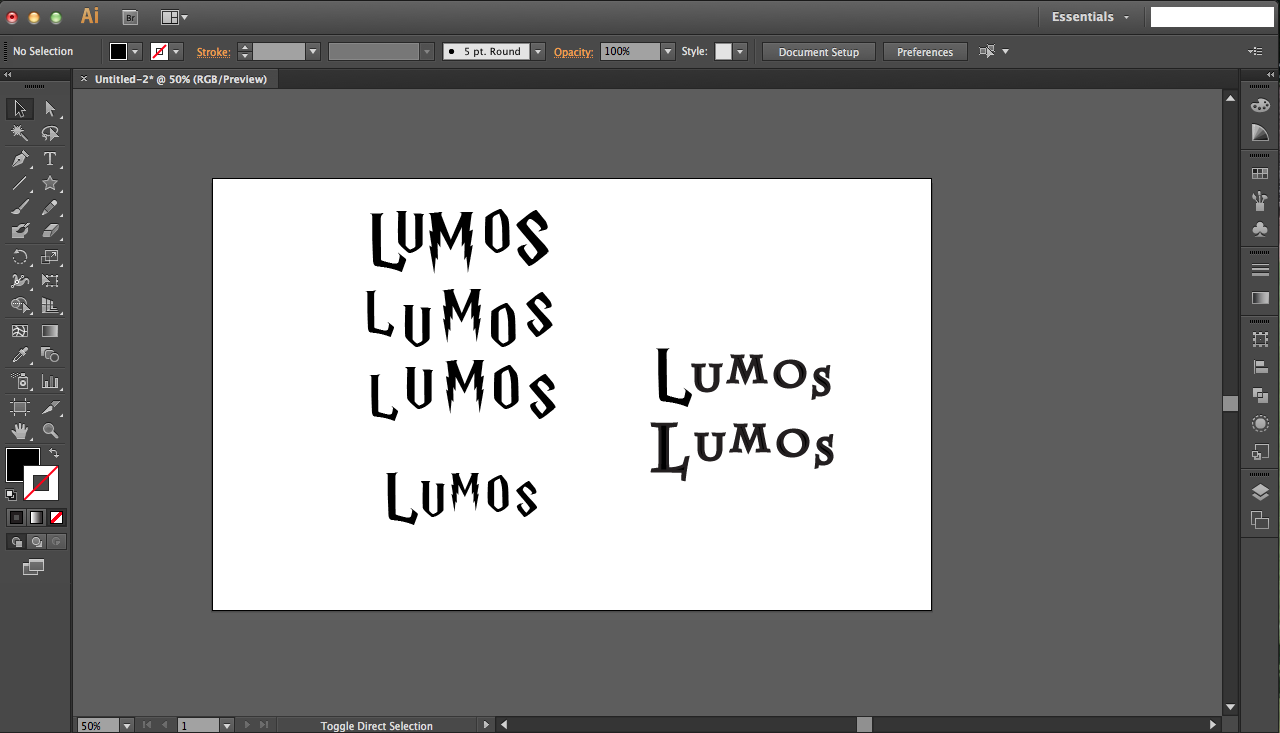Swap fill and stroke colors
The width and height of the screenshot is (1280, 733).
(54, 454)
